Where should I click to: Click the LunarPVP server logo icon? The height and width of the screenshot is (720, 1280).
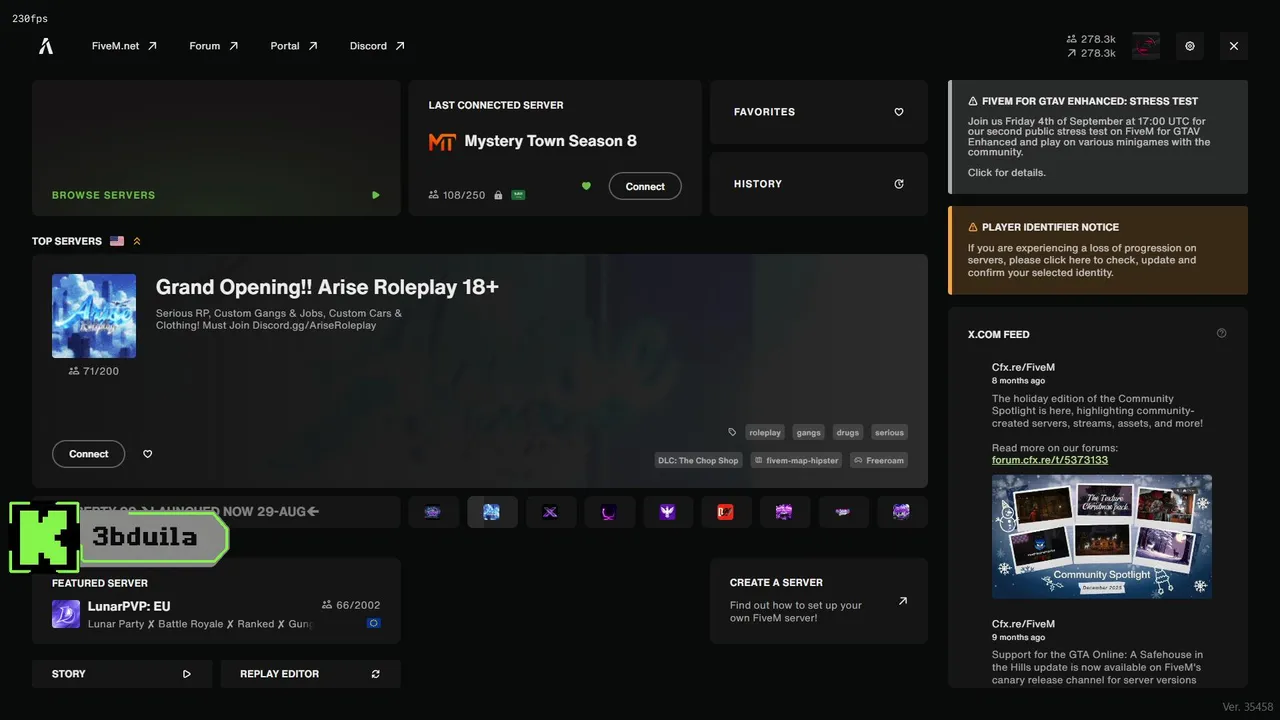click(66, 614)
